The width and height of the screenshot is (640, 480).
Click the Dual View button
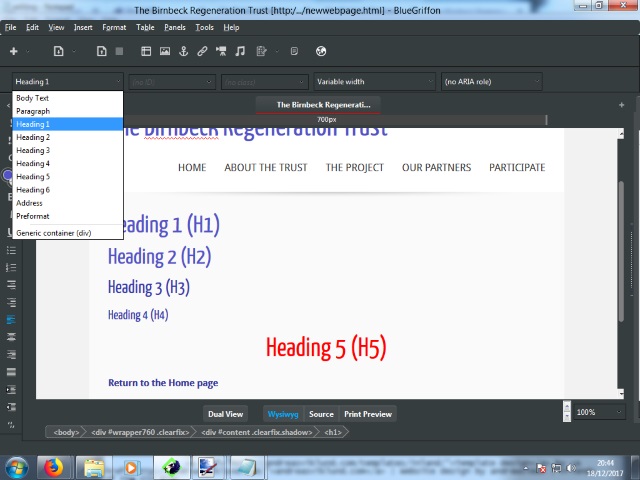click(225, 414)
